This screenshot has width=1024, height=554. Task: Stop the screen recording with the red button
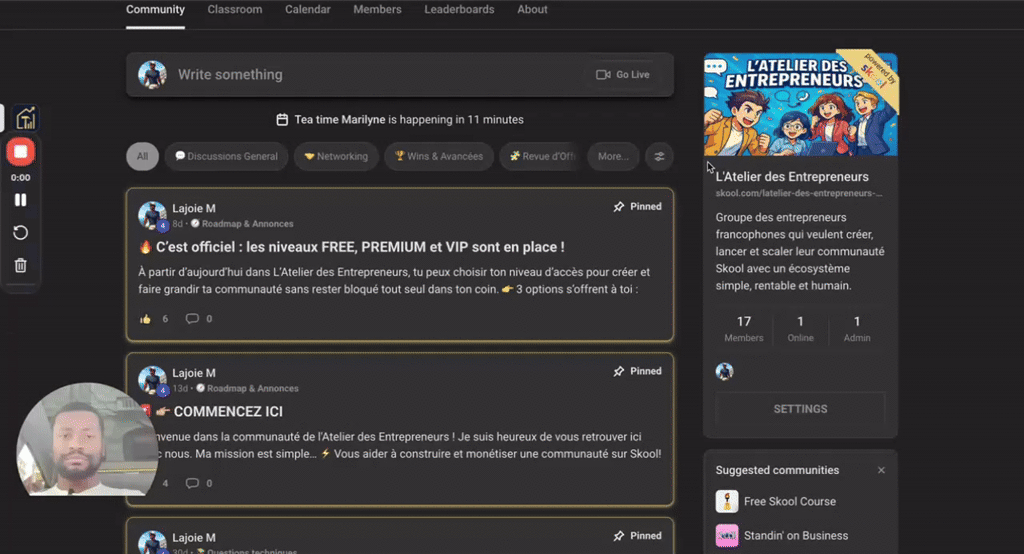click(20, 152)
